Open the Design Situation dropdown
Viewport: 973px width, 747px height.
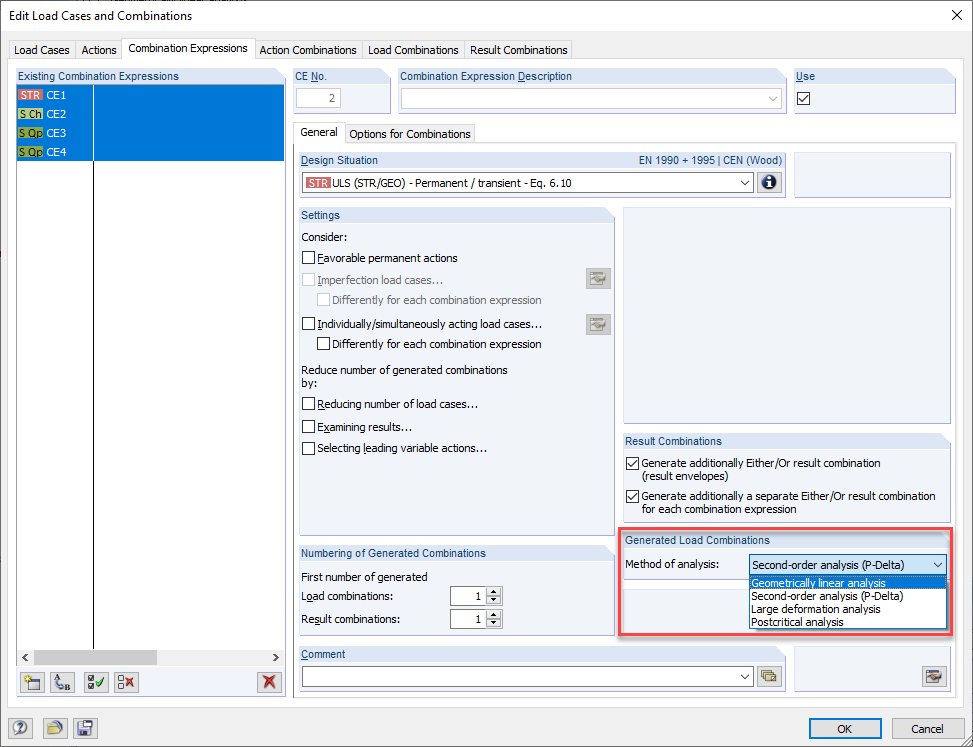click(745, 183)
